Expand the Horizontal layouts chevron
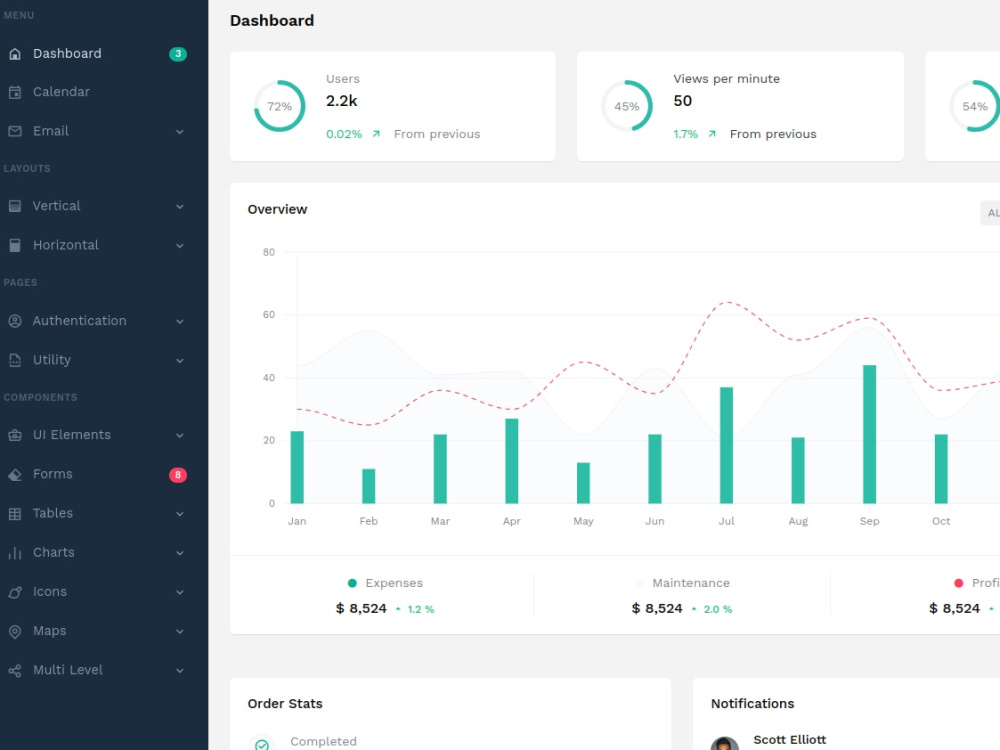The height and width of the screenshot is (750, 1000). 180,246
